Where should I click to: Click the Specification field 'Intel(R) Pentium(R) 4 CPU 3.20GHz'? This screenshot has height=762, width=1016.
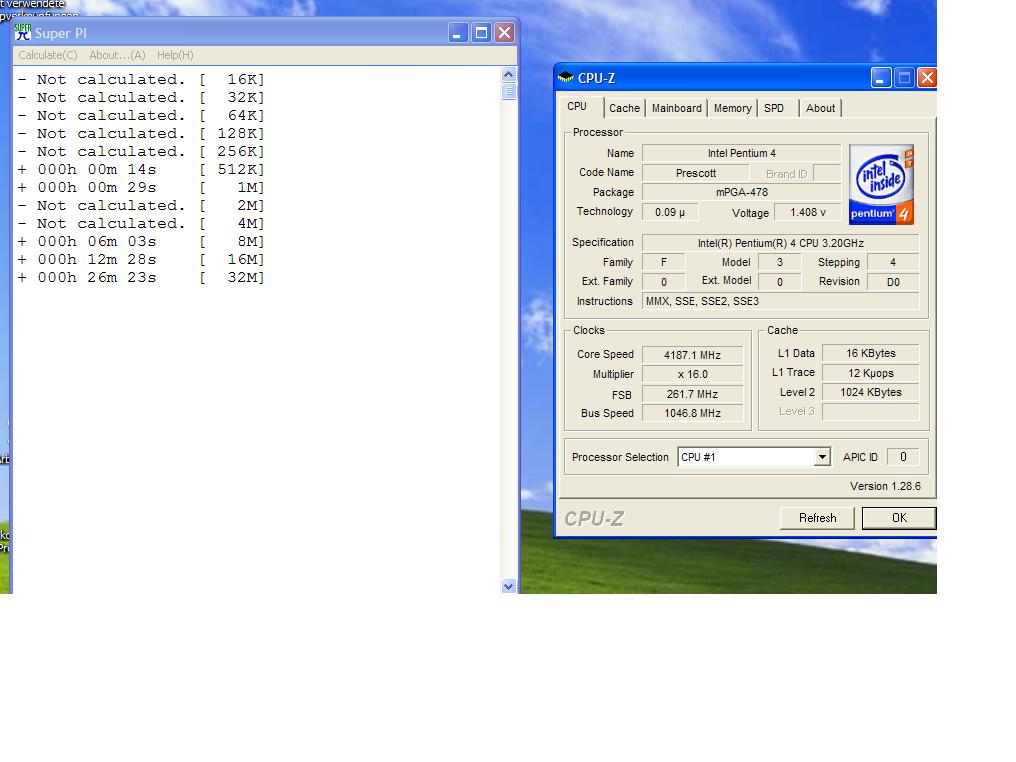(780, 243)
